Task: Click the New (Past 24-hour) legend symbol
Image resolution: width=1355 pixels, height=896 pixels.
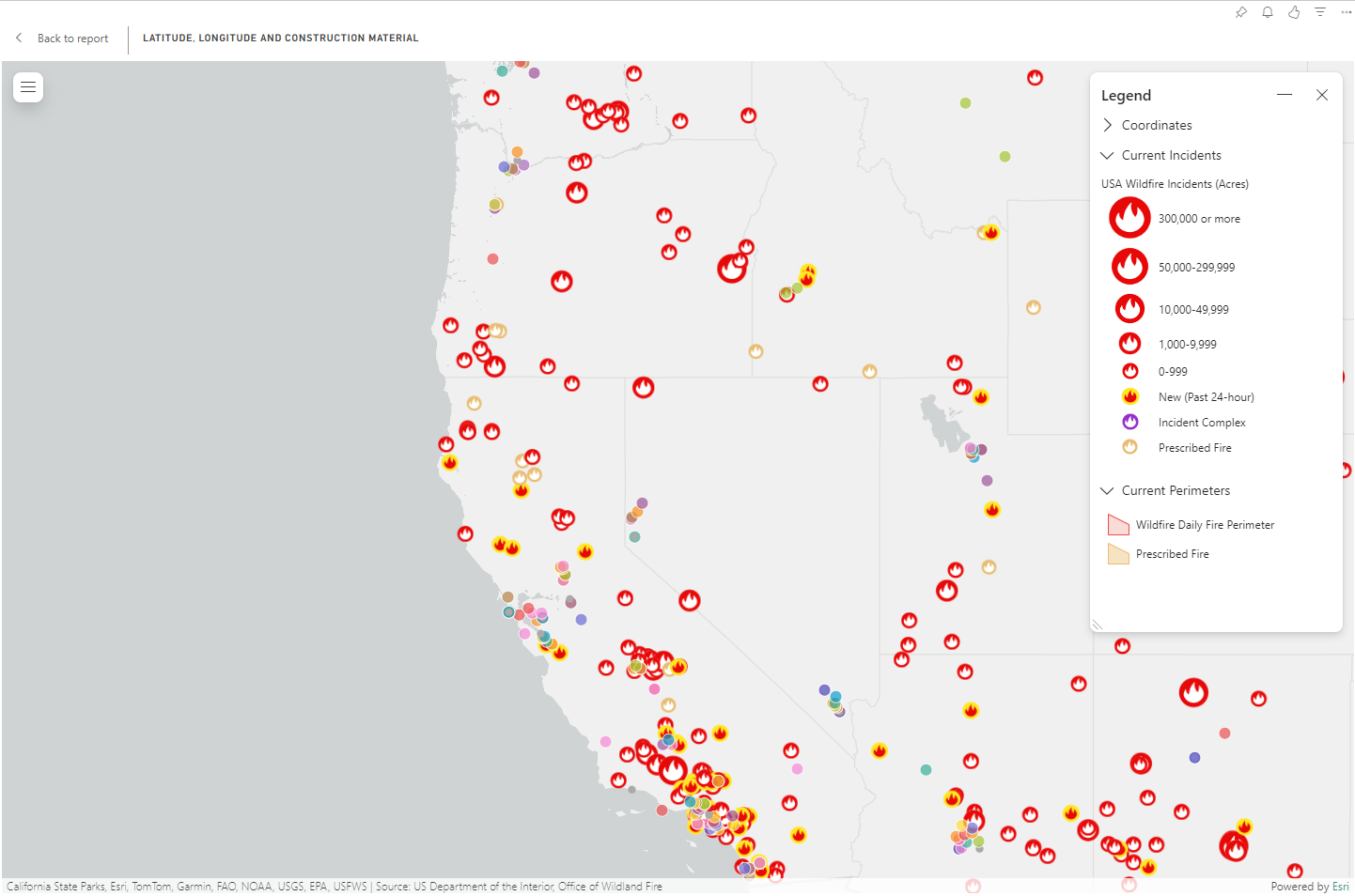Action: coord(1130,396)
